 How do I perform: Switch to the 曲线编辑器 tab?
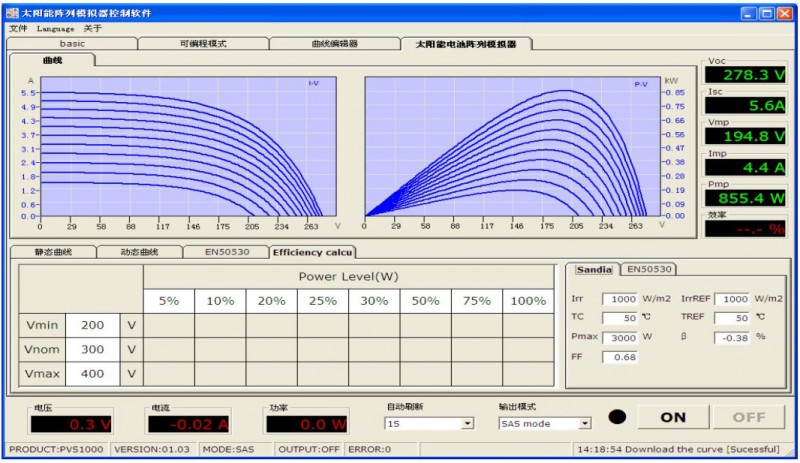[x=335, y=44]
